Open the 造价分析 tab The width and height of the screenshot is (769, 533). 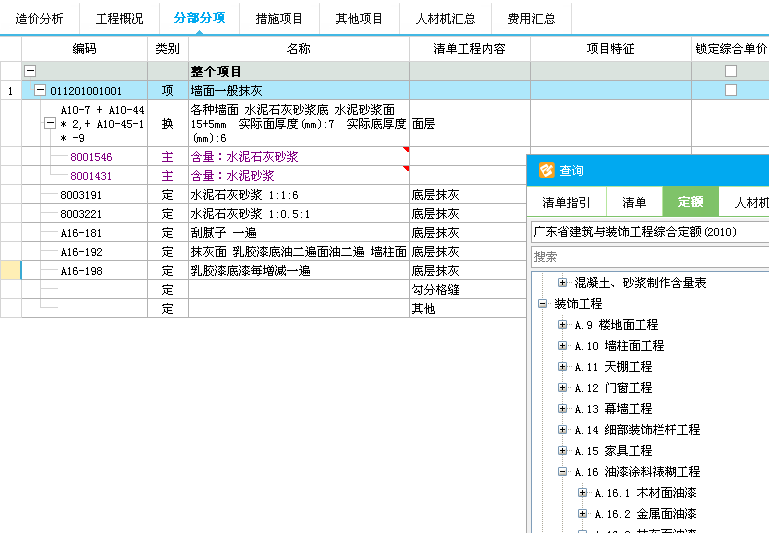(x=39, y=19)
